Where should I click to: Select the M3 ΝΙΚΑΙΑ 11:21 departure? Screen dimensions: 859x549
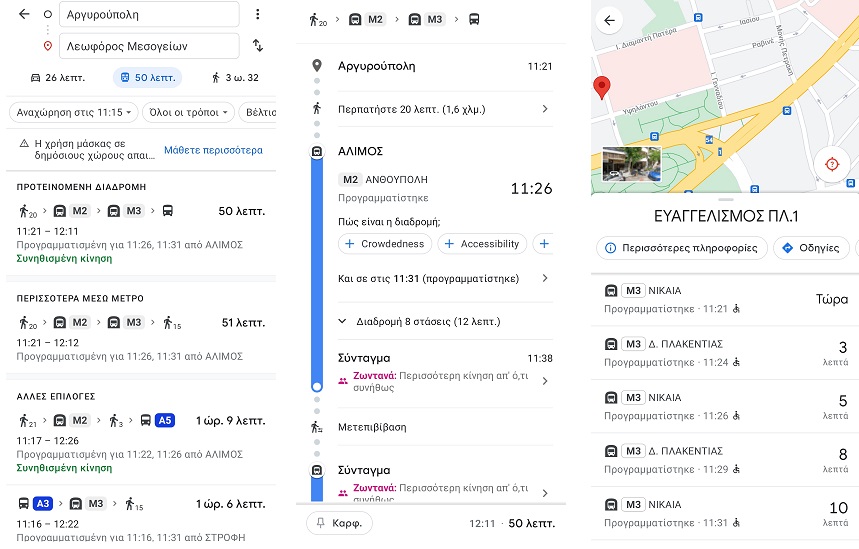[725, 299]
